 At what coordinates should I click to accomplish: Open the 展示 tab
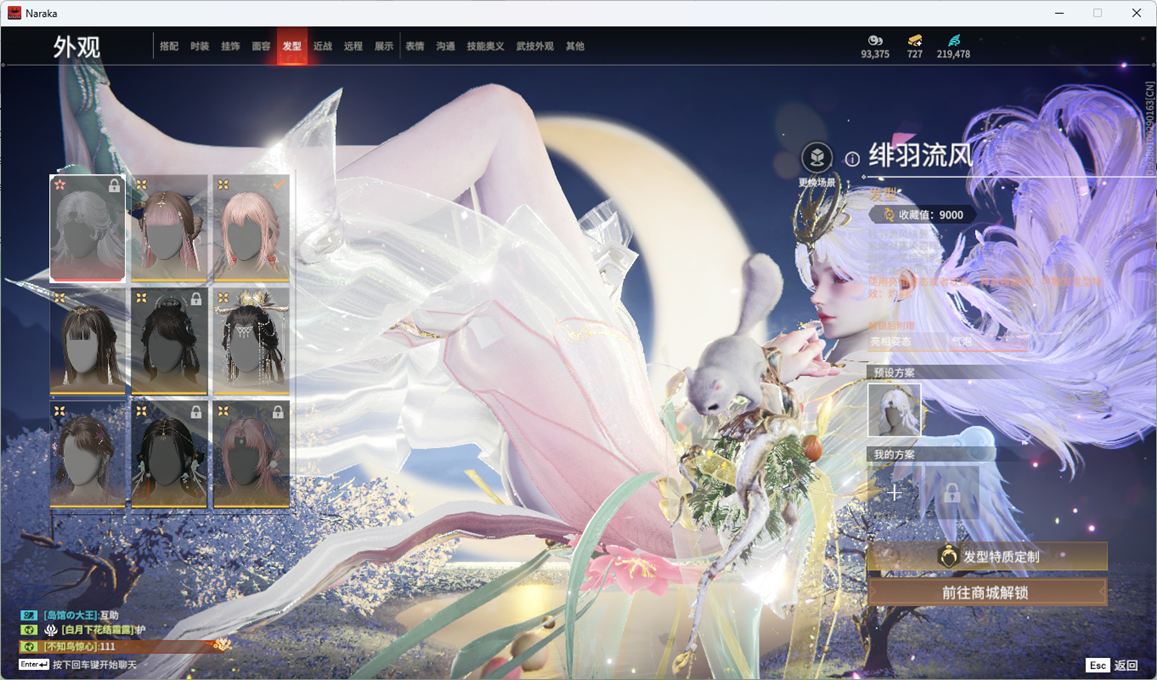click(384, 46)
